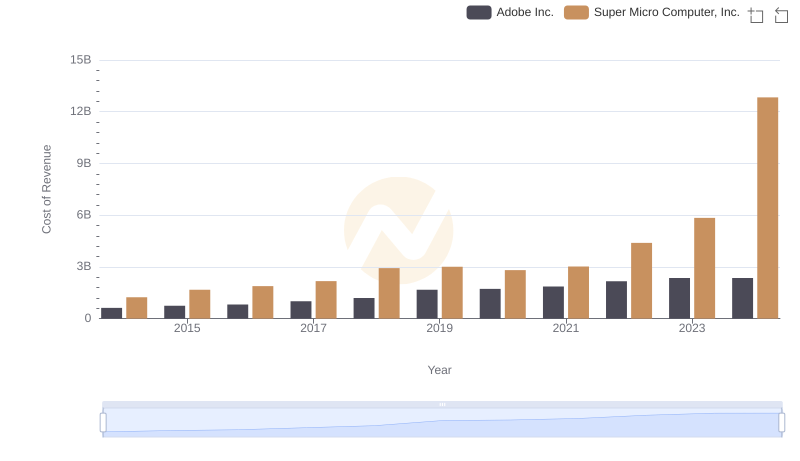Click the Super Micro bar for 2019

[x=452, y=292]
